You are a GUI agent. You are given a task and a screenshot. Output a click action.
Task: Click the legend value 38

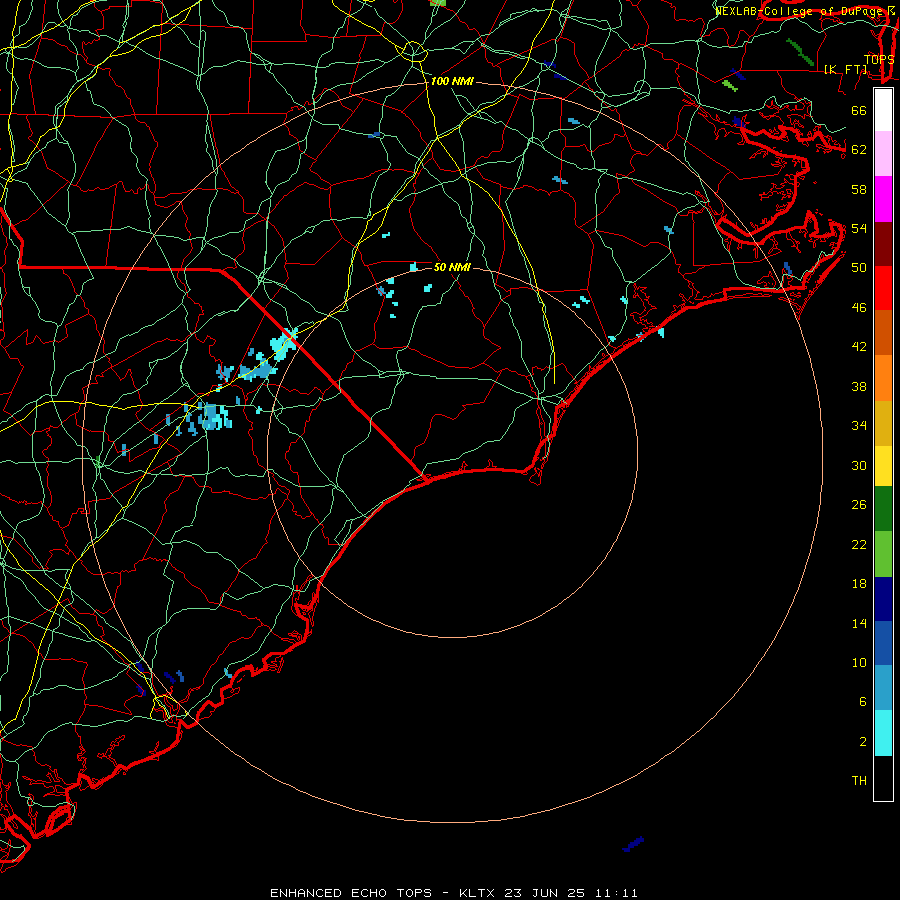click(x=859, y=386)
